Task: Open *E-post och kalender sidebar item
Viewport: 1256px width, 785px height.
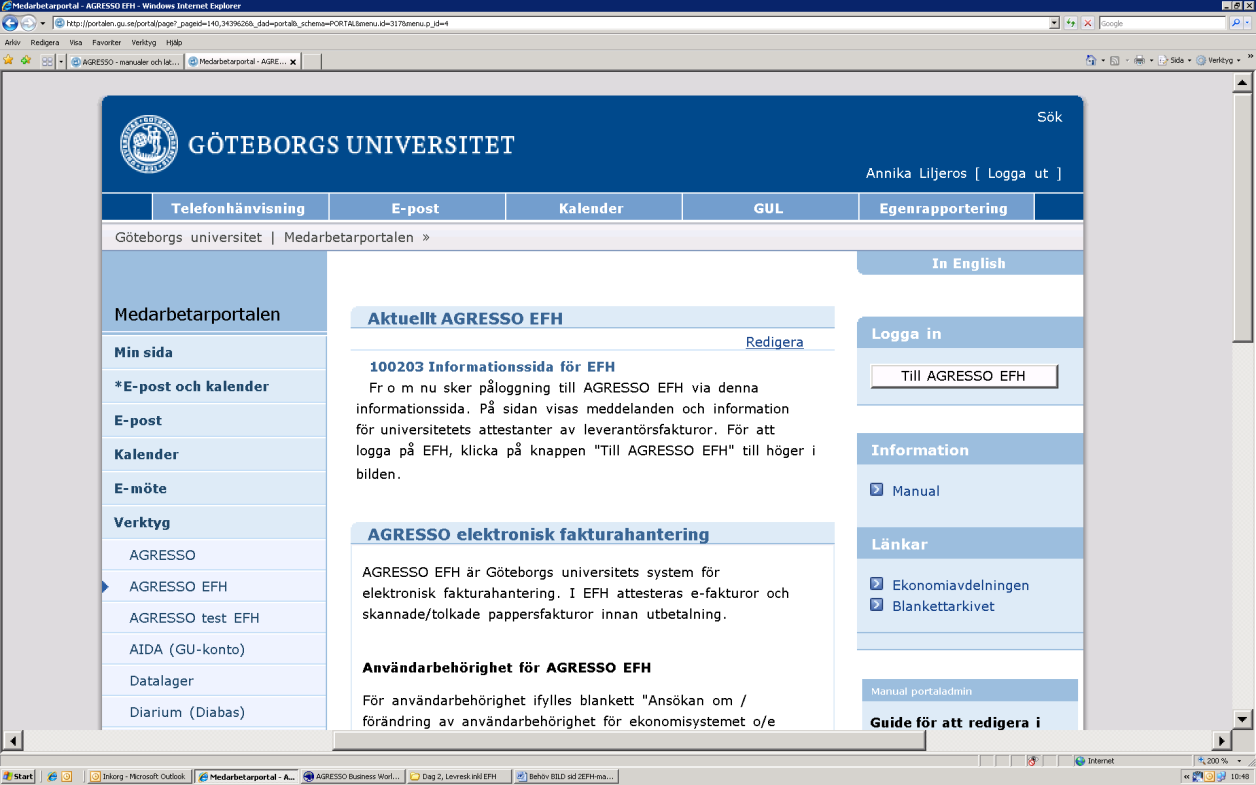Action: 214,386
